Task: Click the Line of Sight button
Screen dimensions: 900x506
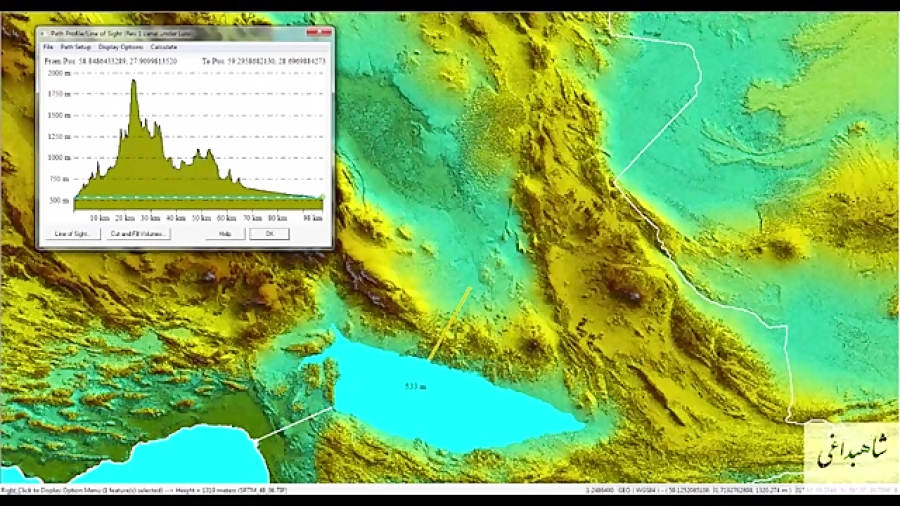Action: (72, 233)
